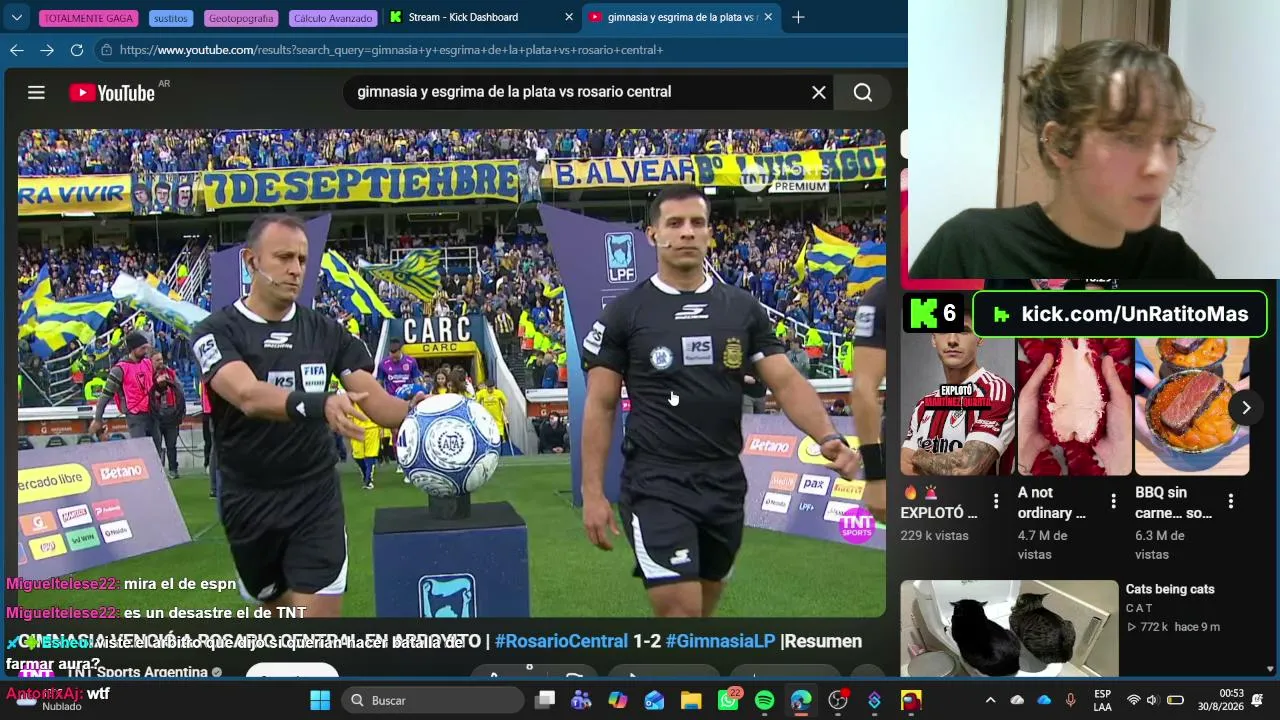Open options menu for 'A not ordinary' short
This screenshot has width=1280, height=720.
(1113, 501)
